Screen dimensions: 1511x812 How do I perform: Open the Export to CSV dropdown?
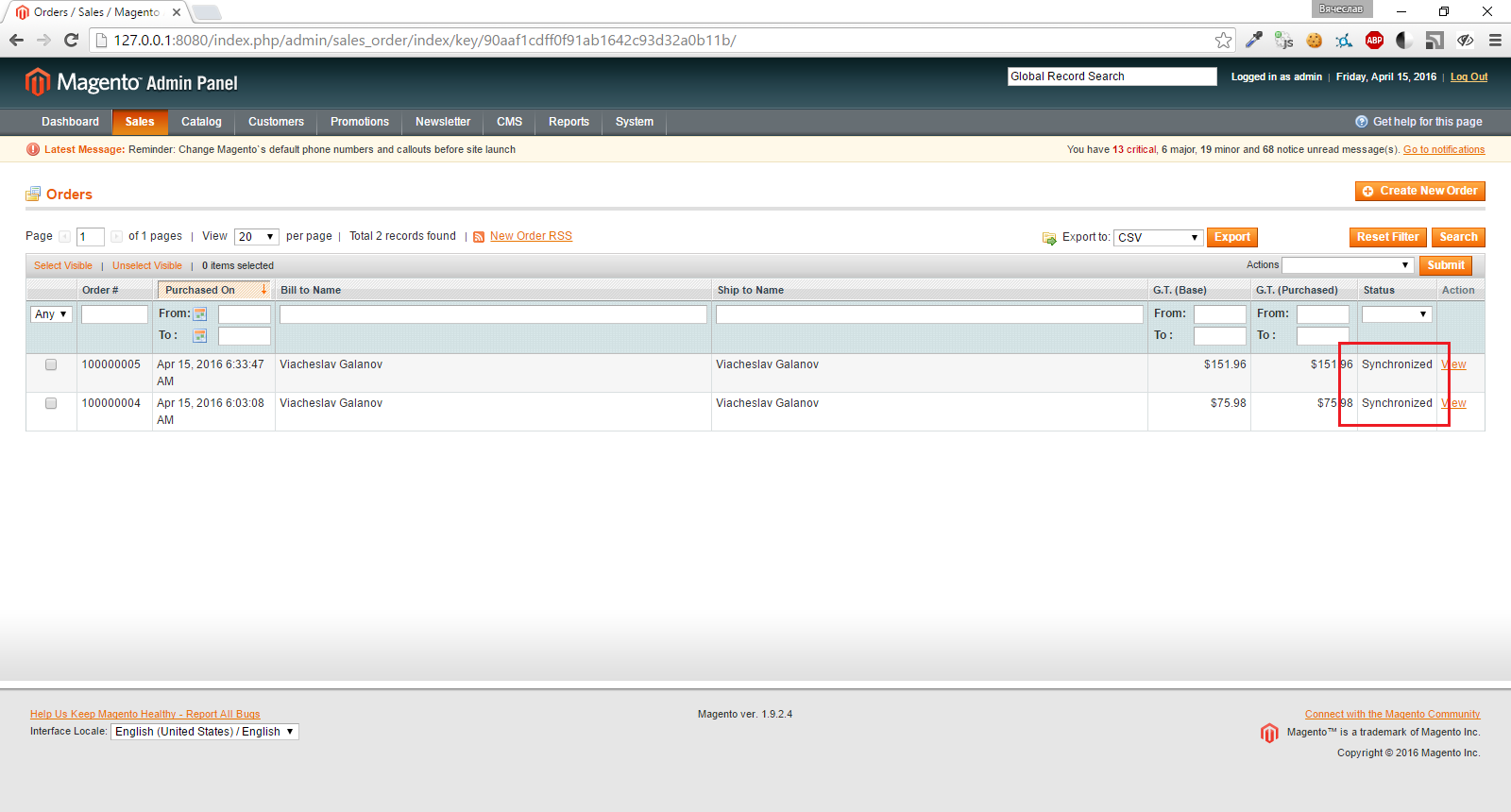[x=1158, y=238]
